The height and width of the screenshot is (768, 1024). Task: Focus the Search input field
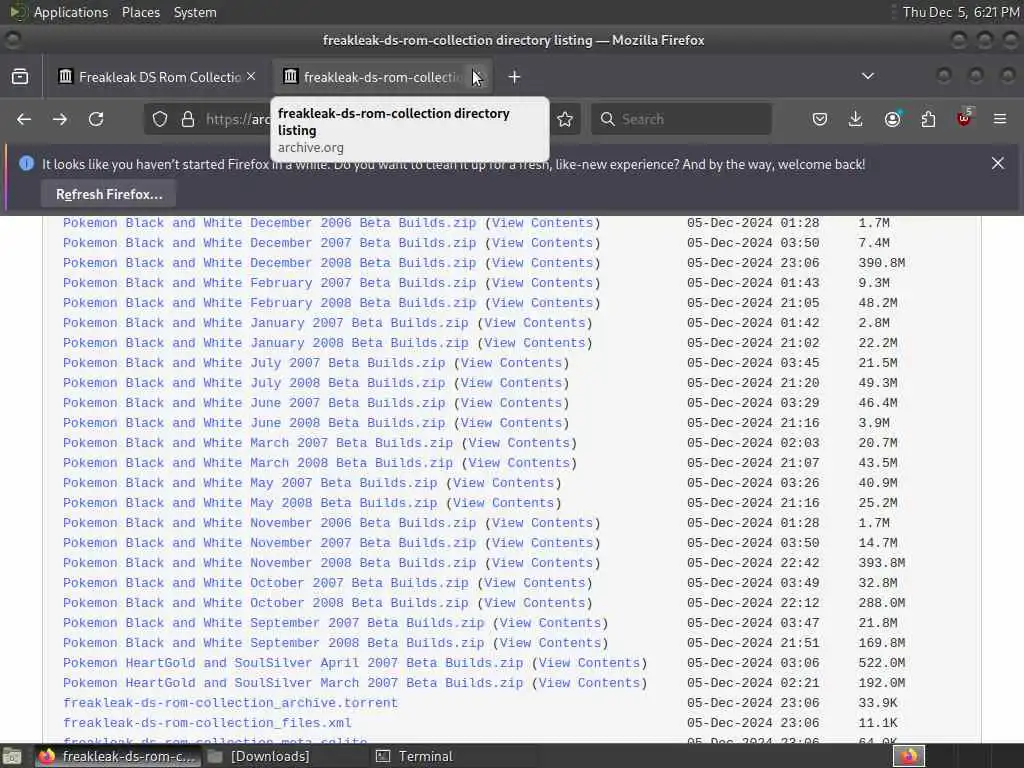(x=681, y=119)
